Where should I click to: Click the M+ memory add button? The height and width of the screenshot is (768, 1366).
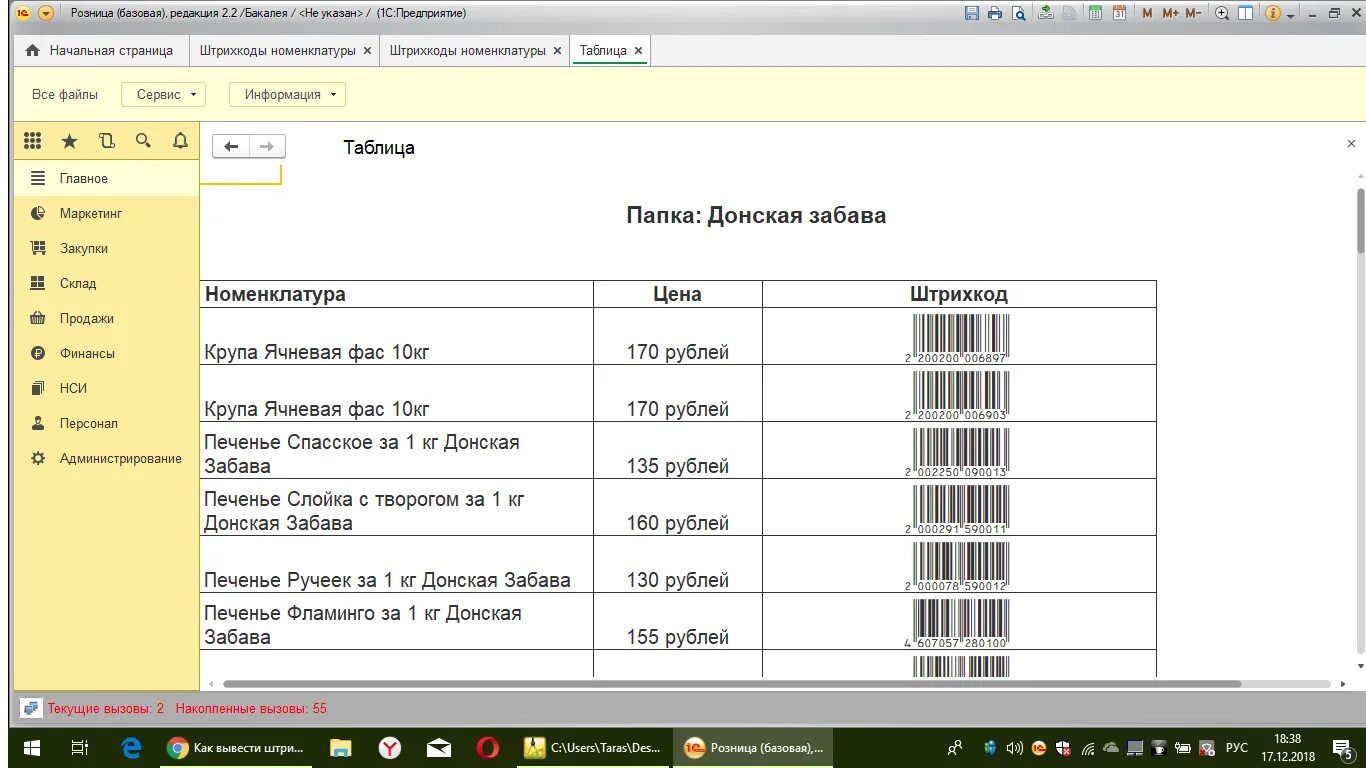pyautogui.click(x=1169, y=13)
